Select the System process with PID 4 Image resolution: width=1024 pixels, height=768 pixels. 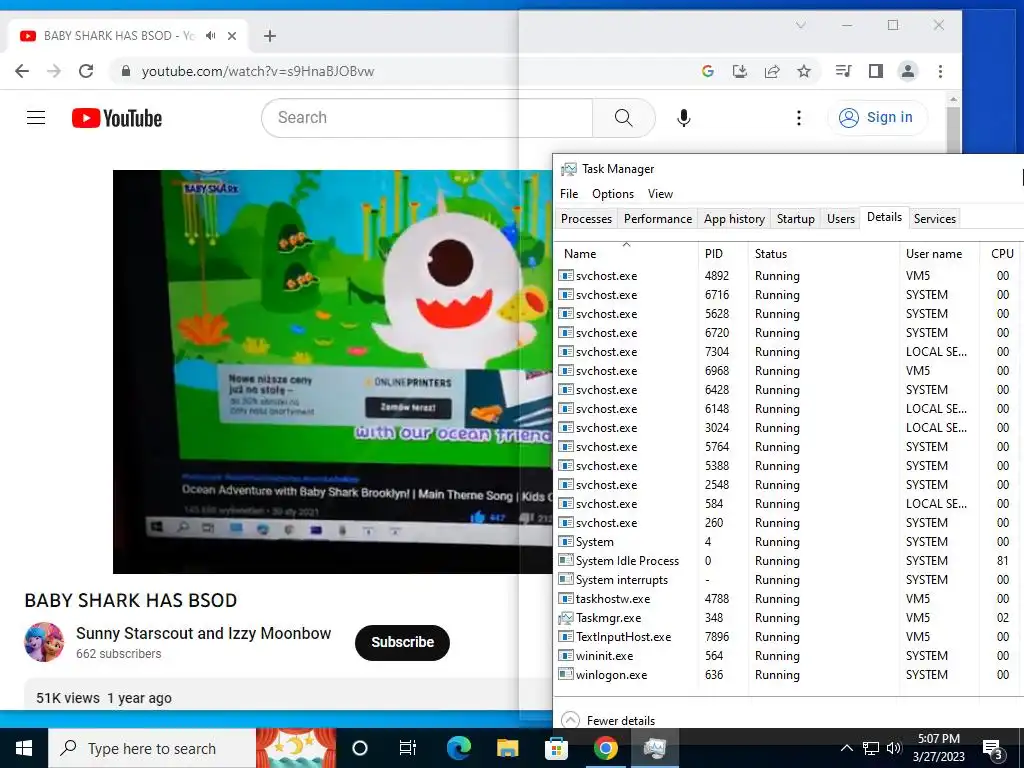coord(790,541)
